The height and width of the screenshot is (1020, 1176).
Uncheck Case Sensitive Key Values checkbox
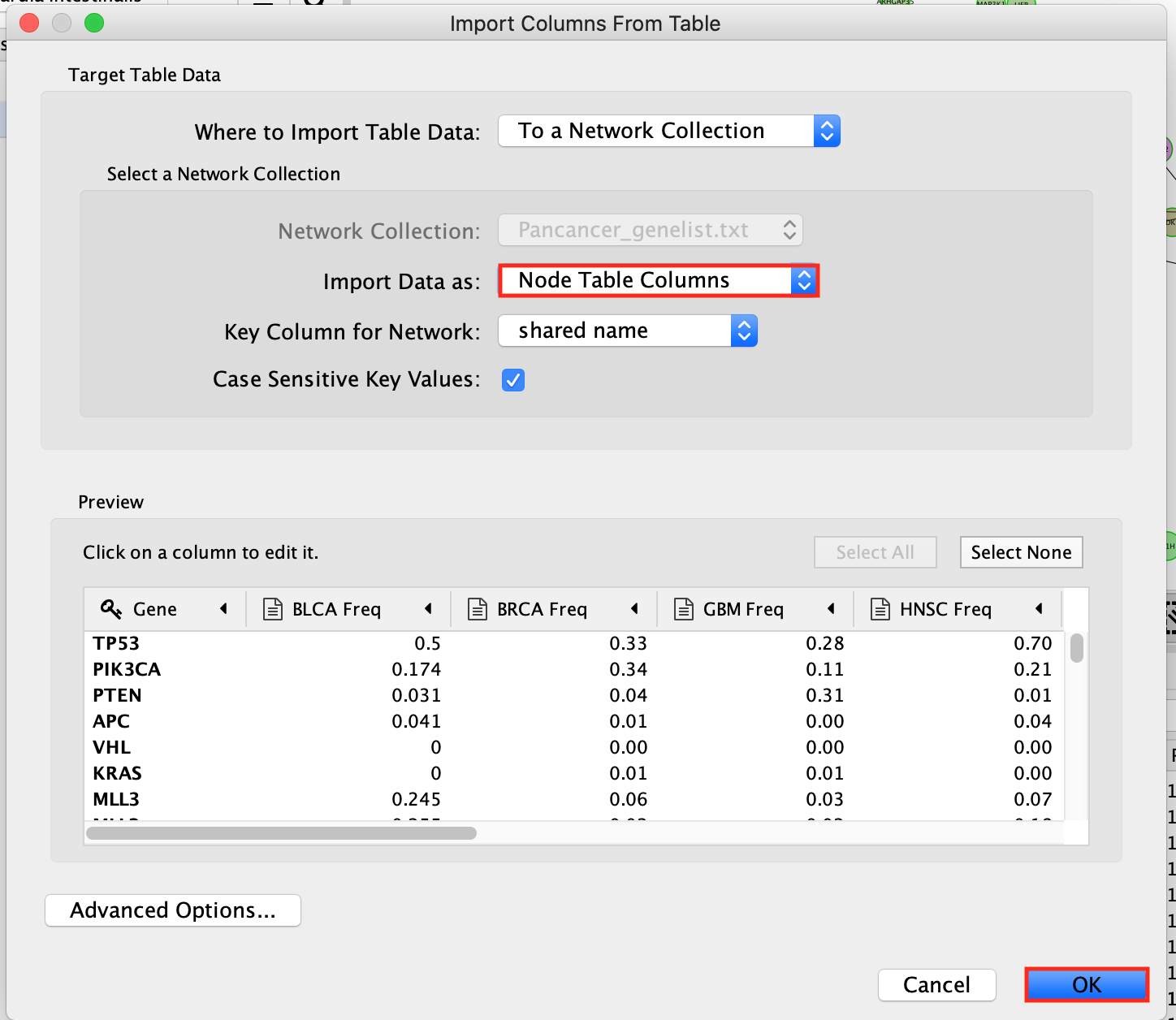tap(513, 380)
